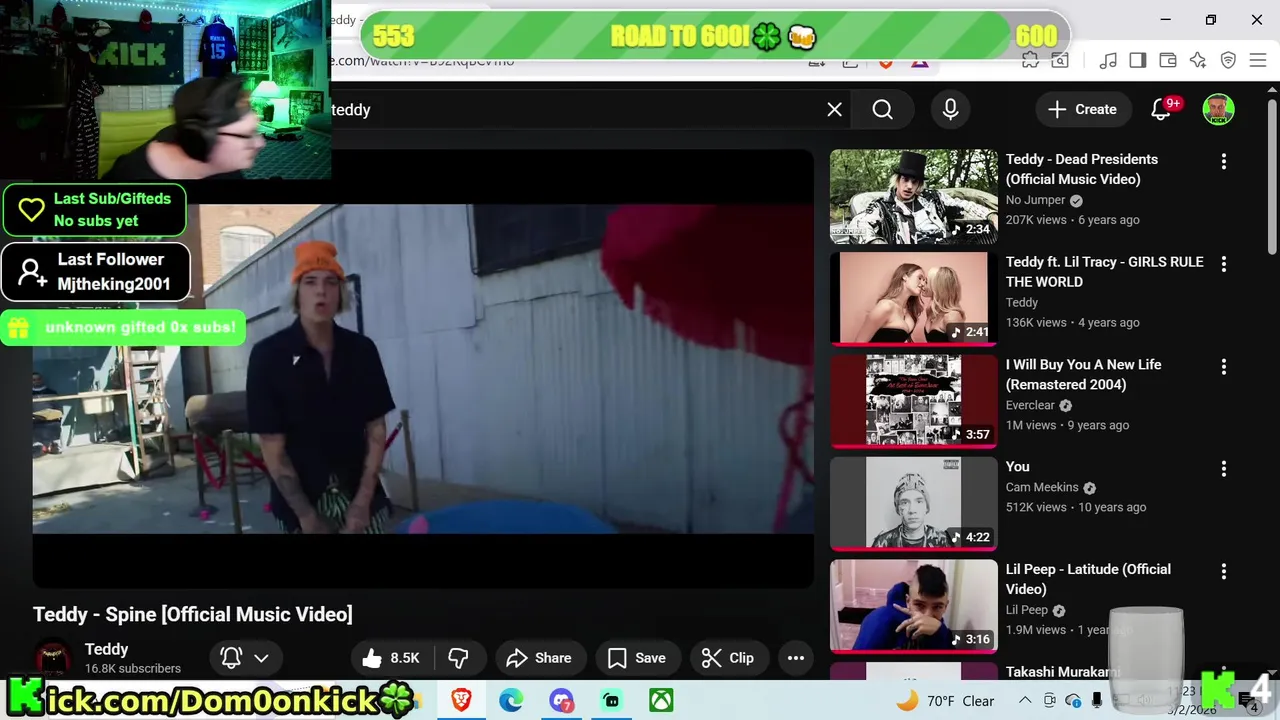Open options for GIRLS RULE THE WORLD
The width and height of the screenshot is (1280, 720).
(1223, 264)
